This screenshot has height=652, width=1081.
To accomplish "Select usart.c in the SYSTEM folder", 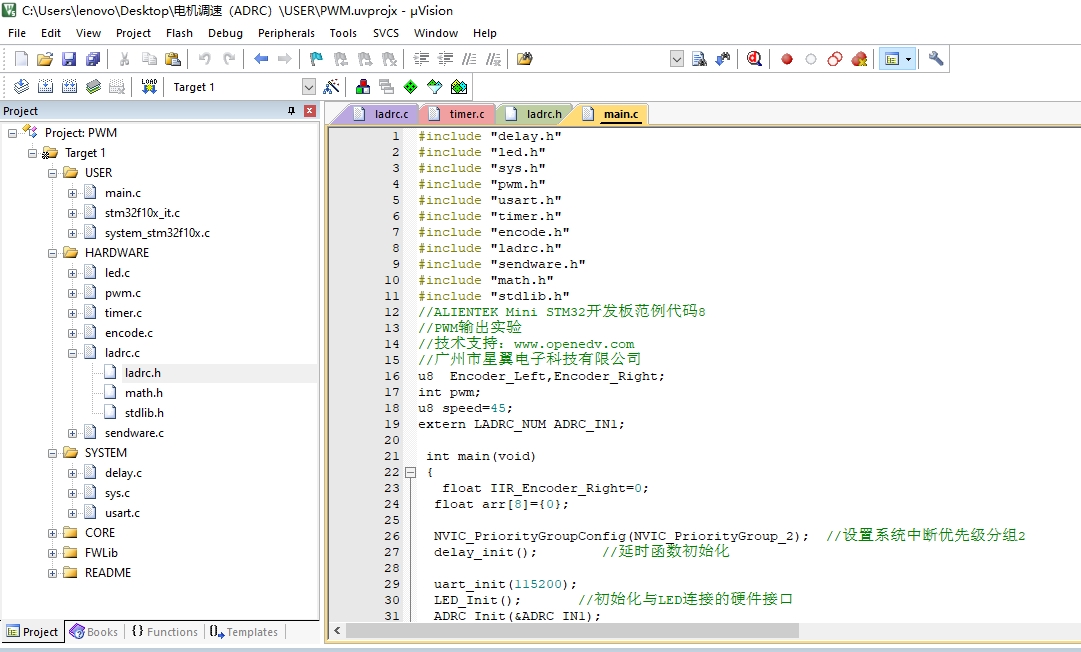I will coord(122,513).
